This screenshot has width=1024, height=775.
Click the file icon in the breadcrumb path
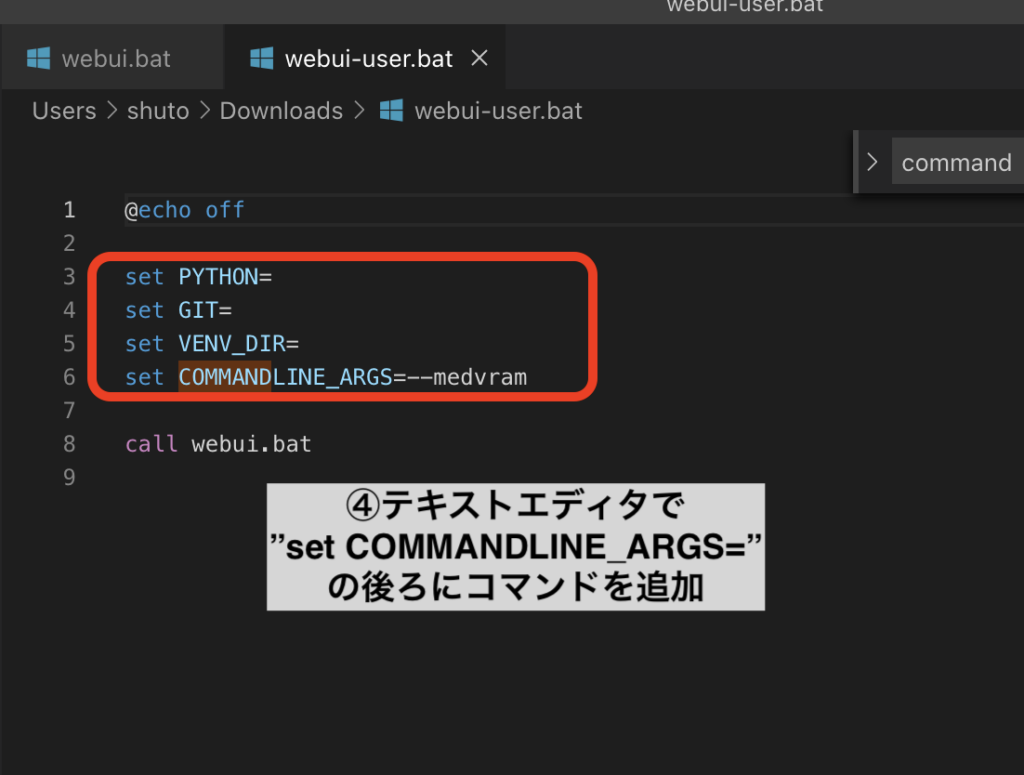[x=391, y=111]
